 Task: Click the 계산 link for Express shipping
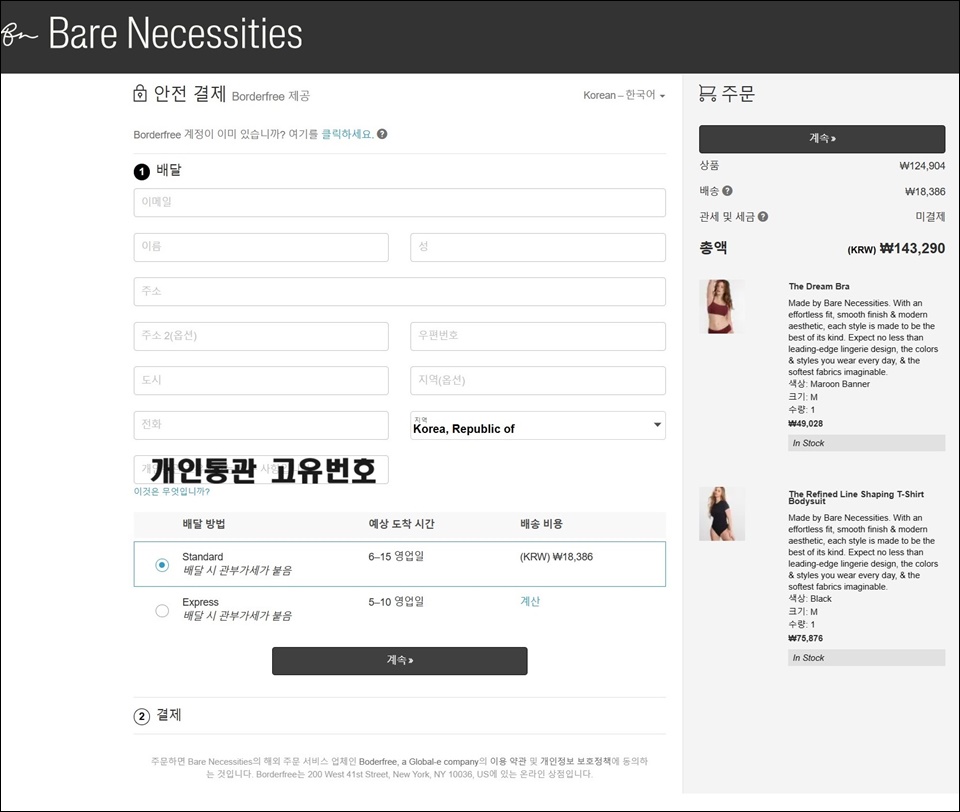tap(530, 601)
